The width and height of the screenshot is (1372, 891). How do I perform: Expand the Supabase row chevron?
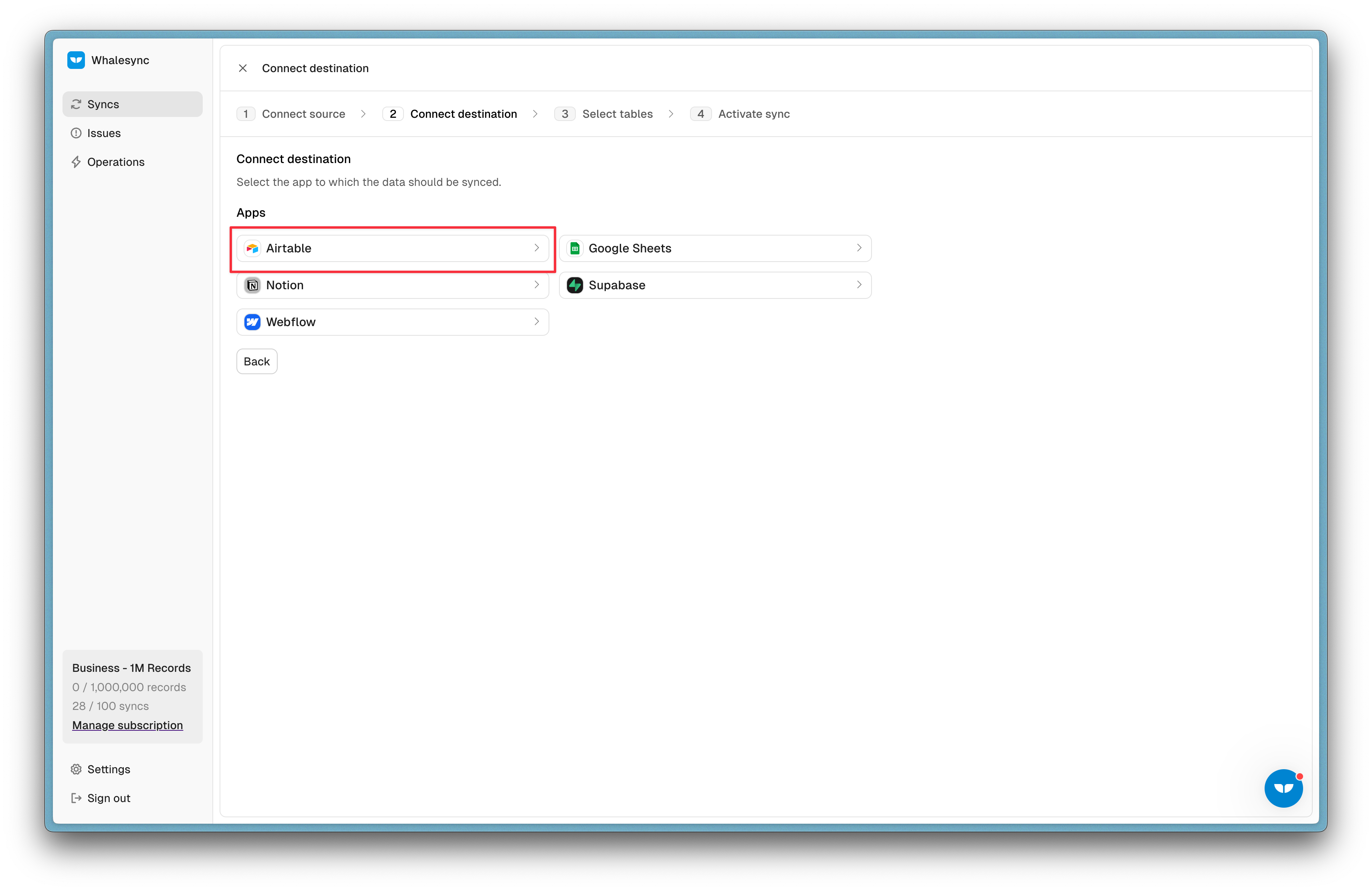point(859,285)
